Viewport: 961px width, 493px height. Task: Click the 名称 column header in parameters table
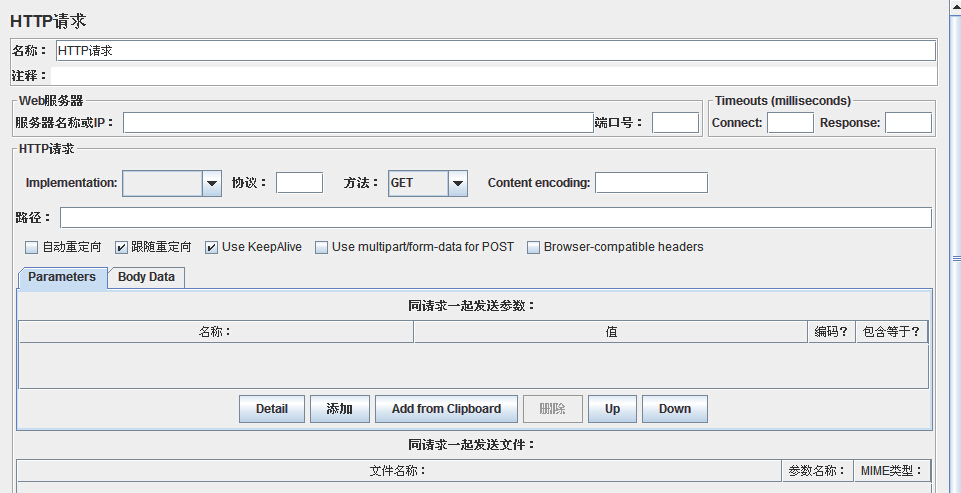[x=216, y=332]
